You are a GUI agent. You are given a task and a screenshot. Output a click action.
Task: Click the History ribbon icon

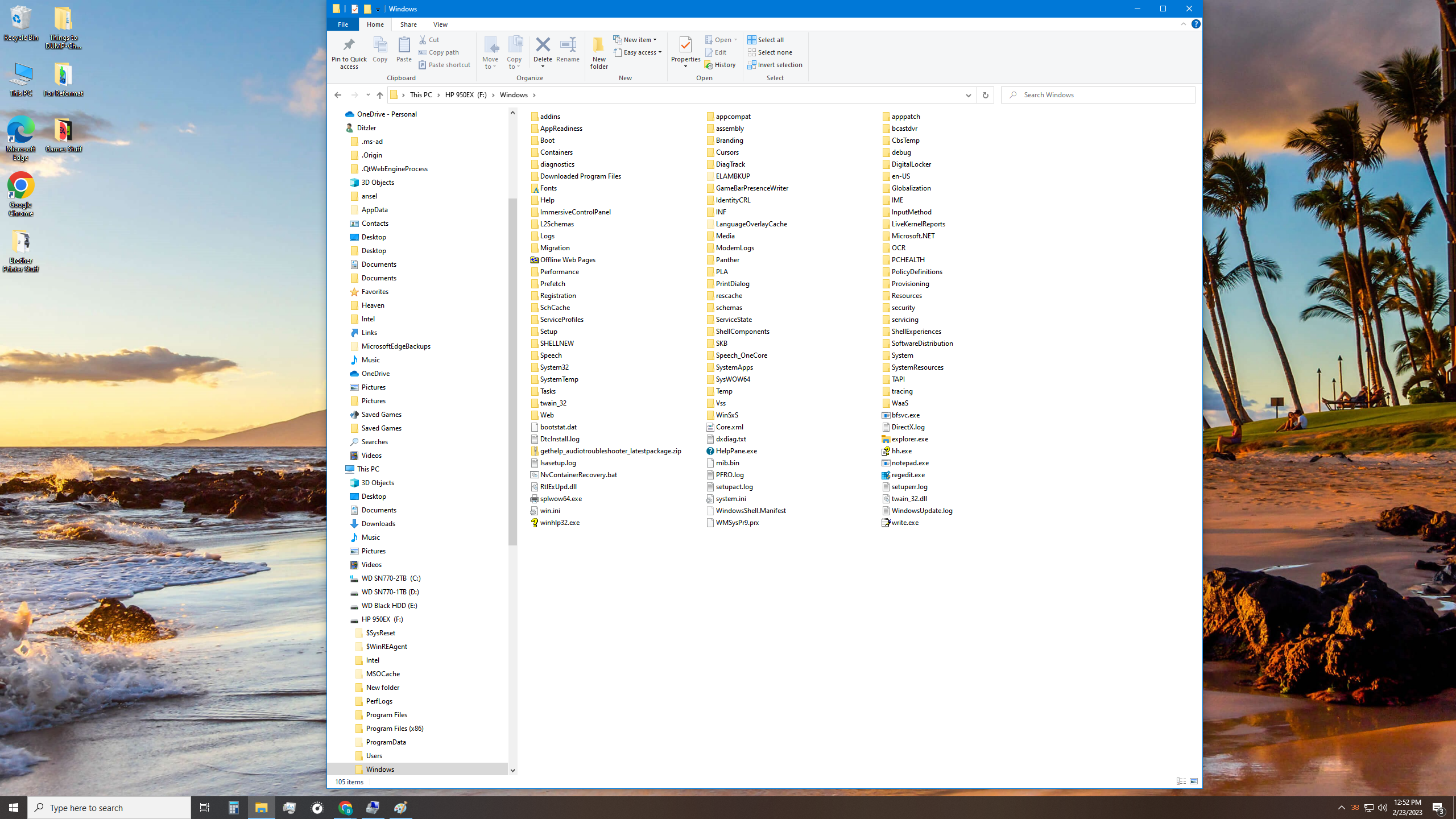coord(721,65)
